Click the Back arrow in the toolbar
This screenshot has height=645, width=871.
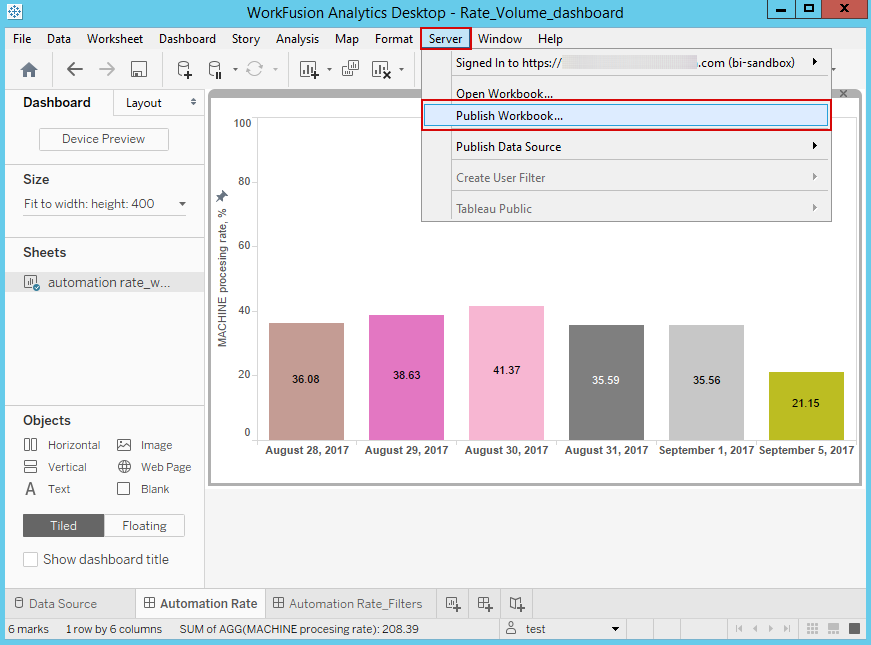(74, 69)
